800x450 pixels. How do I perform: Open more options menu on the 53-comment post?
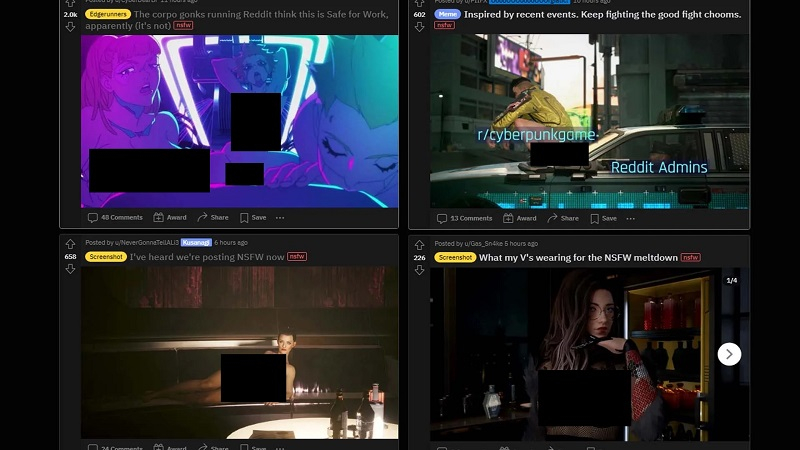(630, 218)
